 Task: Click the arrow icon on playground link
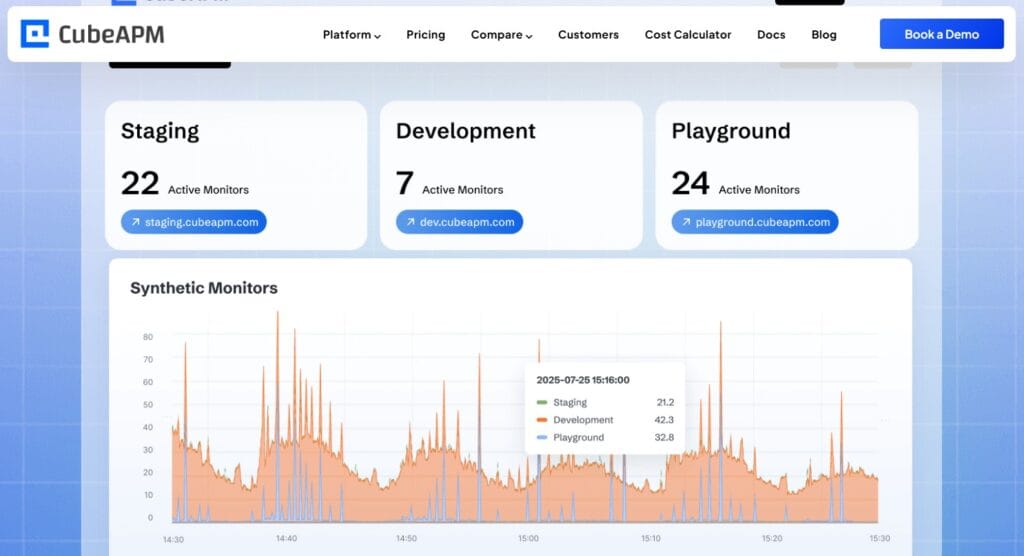[686, 222]
